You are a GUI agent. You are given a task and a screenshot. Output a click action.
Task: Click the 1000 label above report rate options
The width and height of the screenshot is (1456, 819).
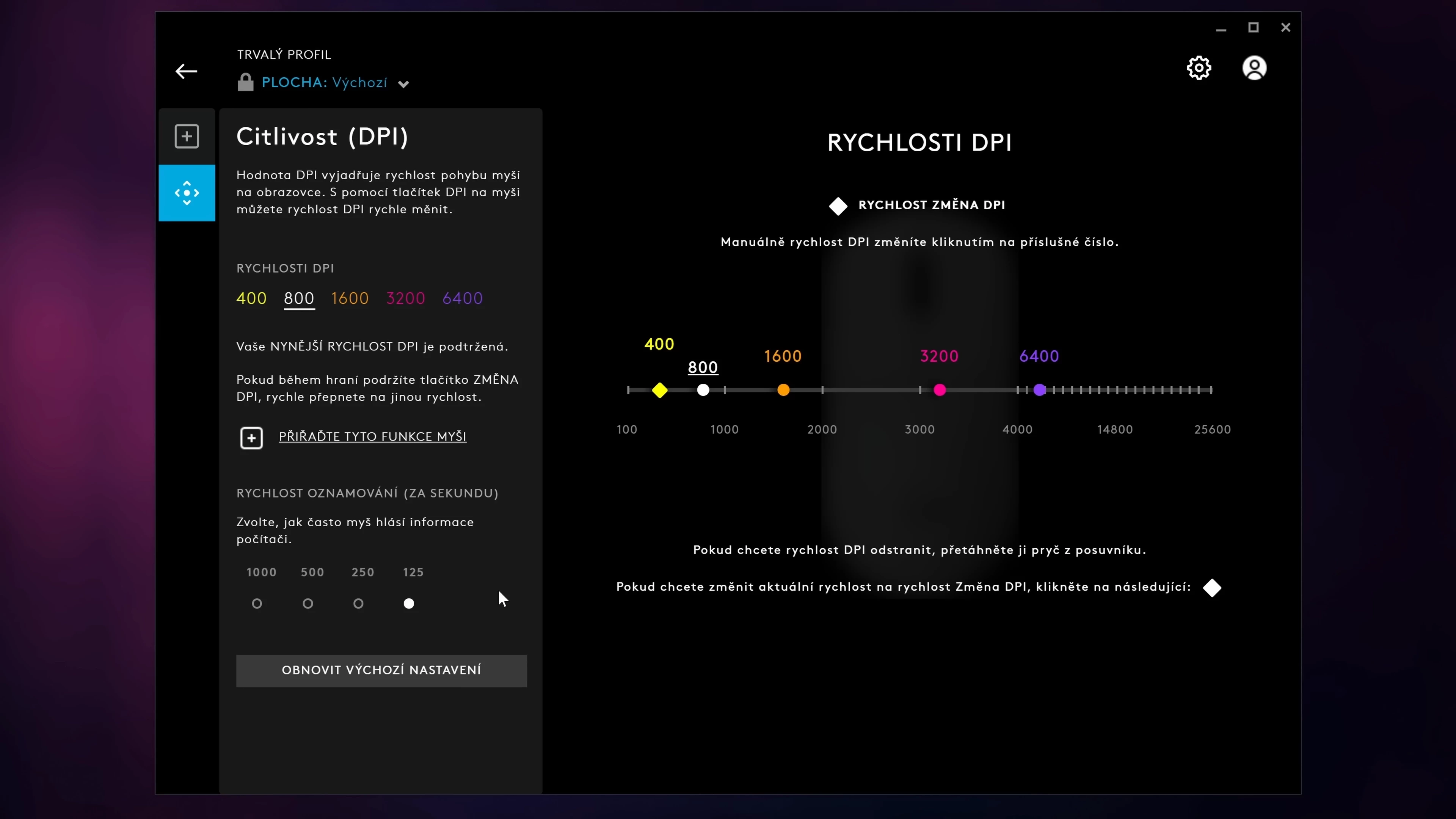261,573
